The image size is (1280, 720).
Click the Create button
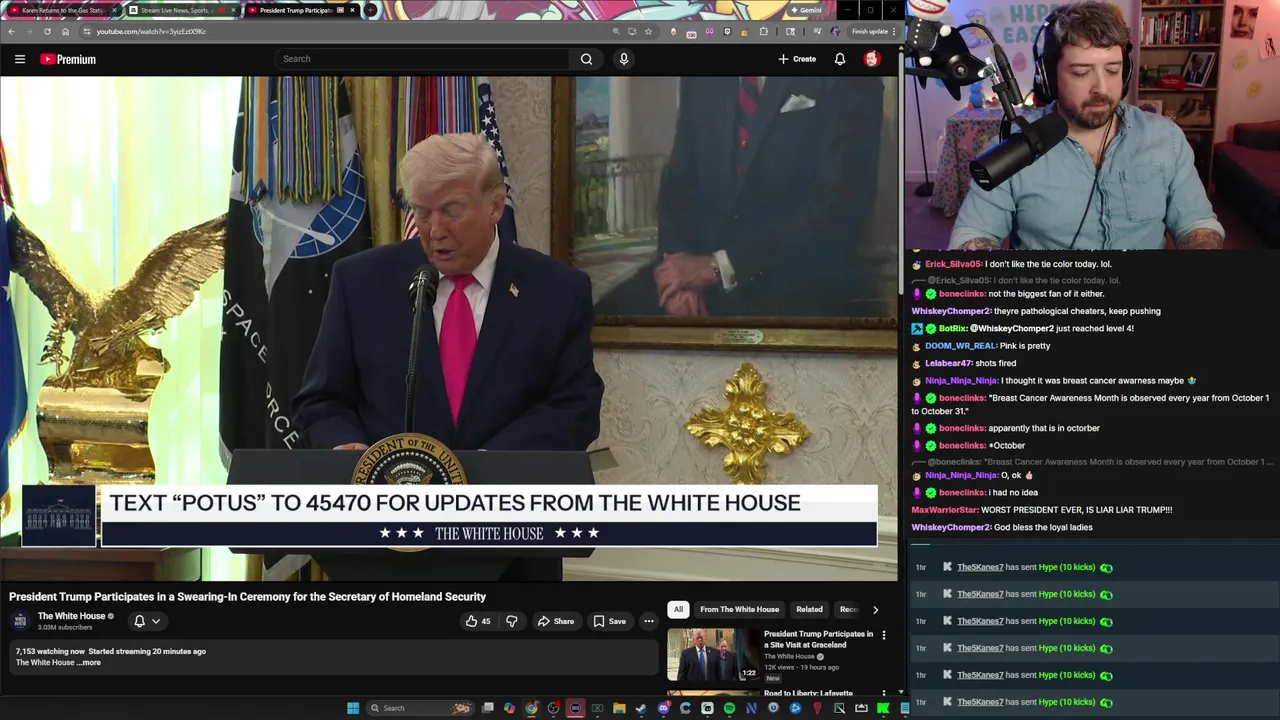click(x=797, y=59)
